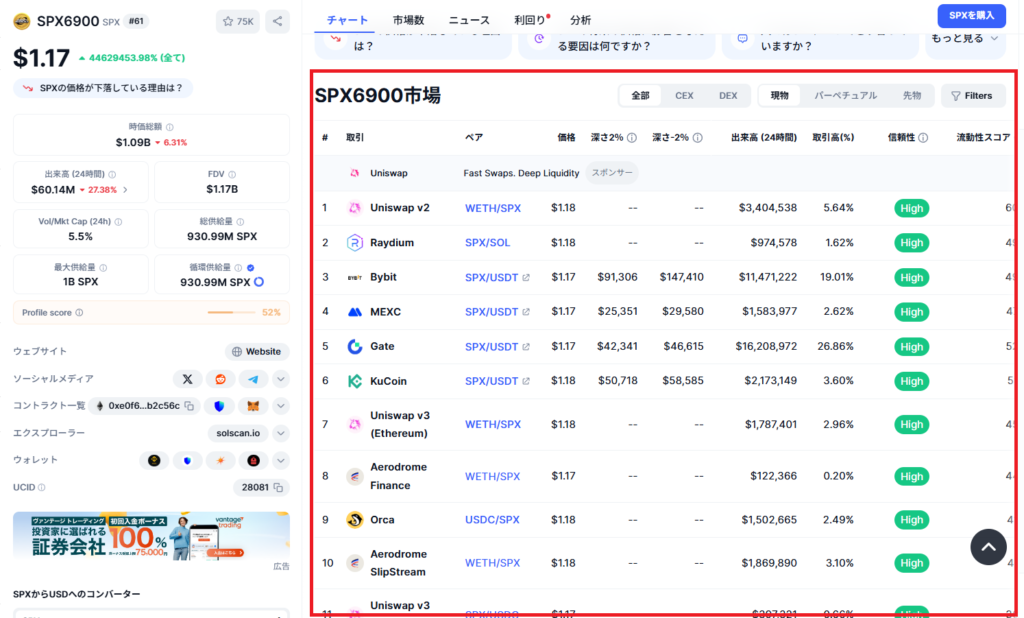Click the external link icon on Bybit SPX/USDT

tap(526, 278)
